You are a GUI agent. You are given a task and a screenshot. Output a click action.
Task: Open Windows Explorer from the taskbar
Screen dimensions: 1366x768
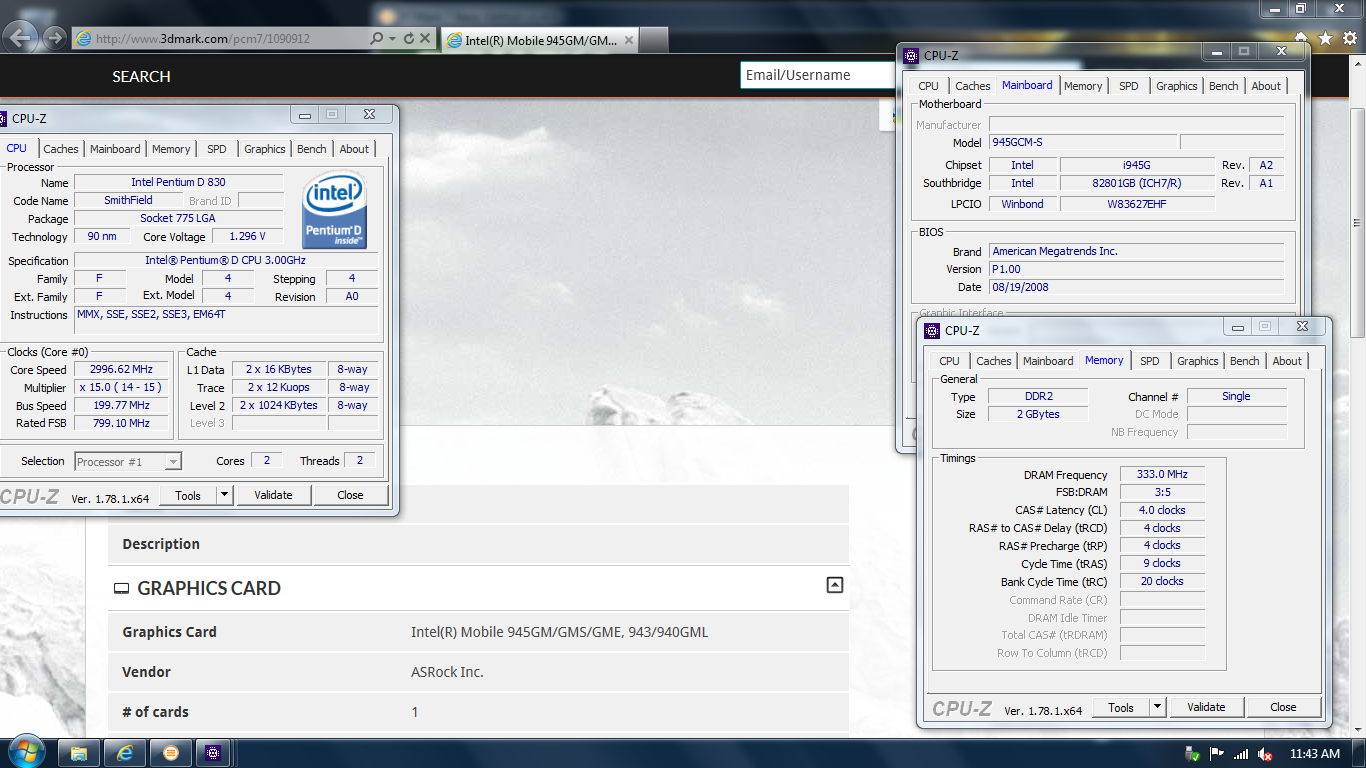coord(79,753)
